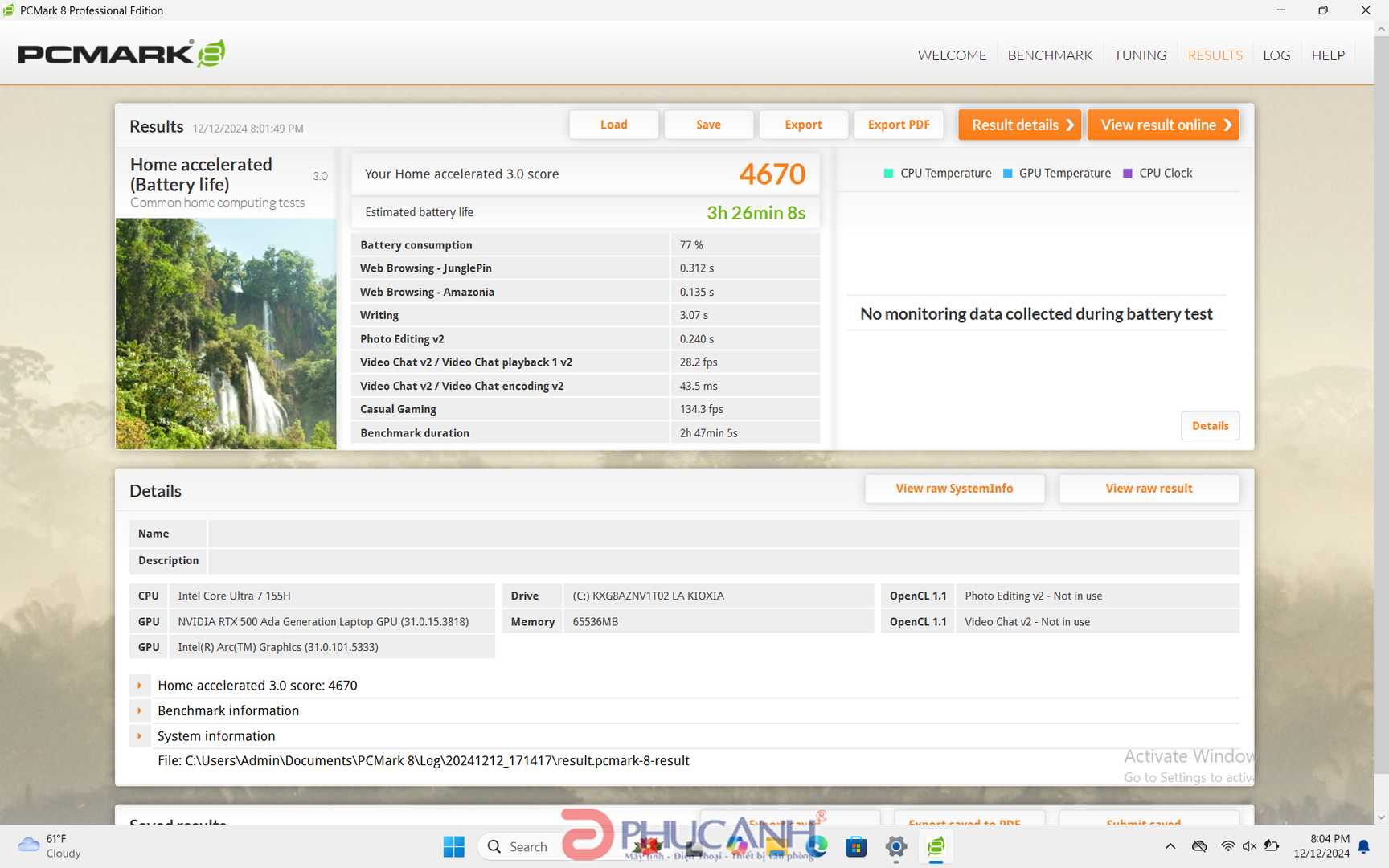Click estimated battery life 3h 26min 8s

point(756,213)
